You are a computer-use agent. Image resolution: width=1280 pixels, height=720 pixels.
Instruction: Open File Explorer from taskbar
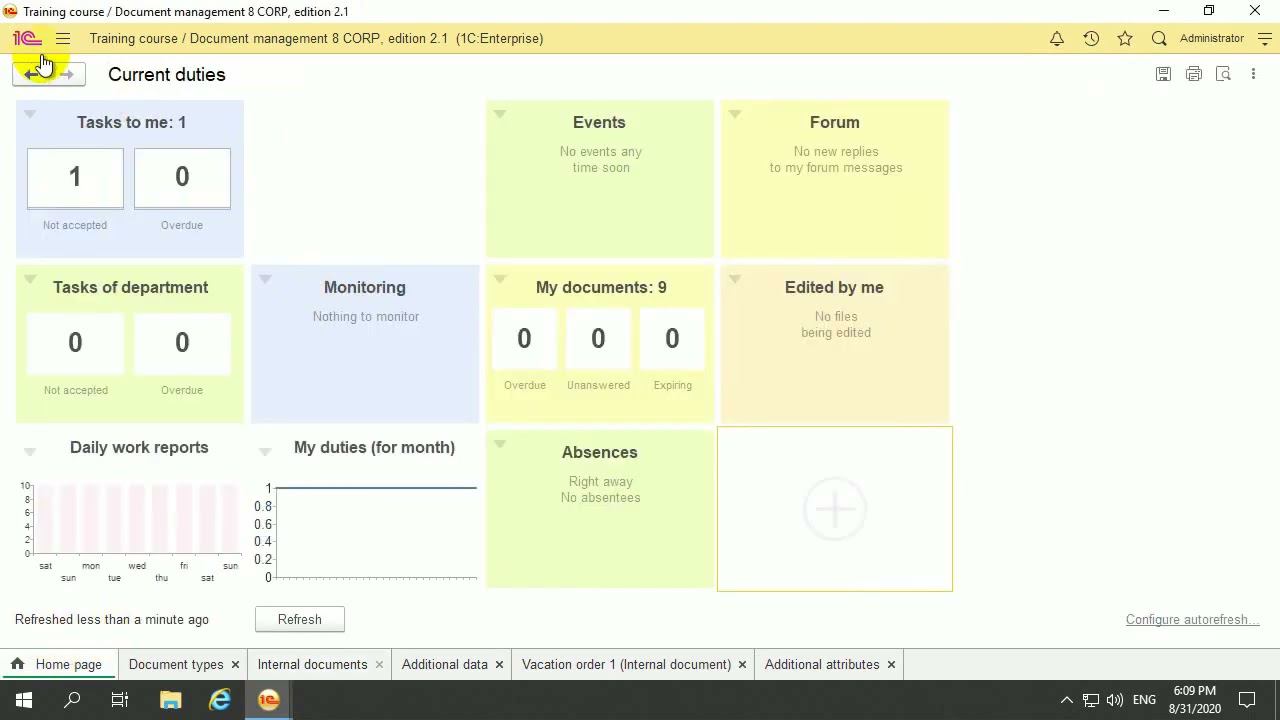click(171, 700)
